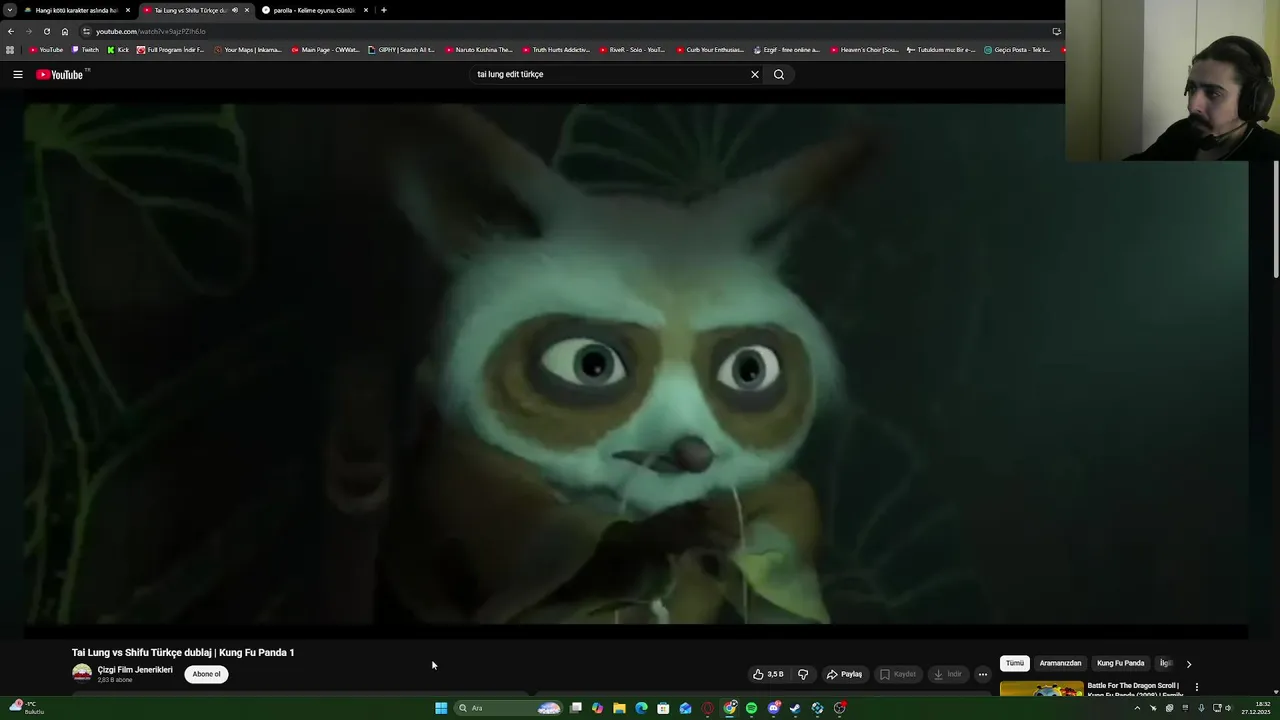Open the Windows Start menu
The height and width of the screenshot is (720, 1280).
(441, 708)
